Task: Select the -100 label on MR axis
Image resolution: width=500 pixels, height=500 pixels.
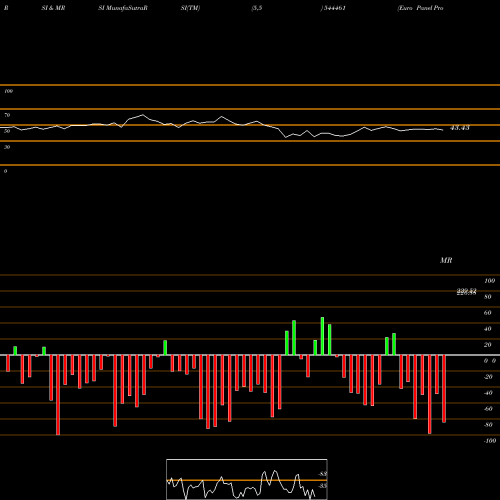Action: (490, 441)
